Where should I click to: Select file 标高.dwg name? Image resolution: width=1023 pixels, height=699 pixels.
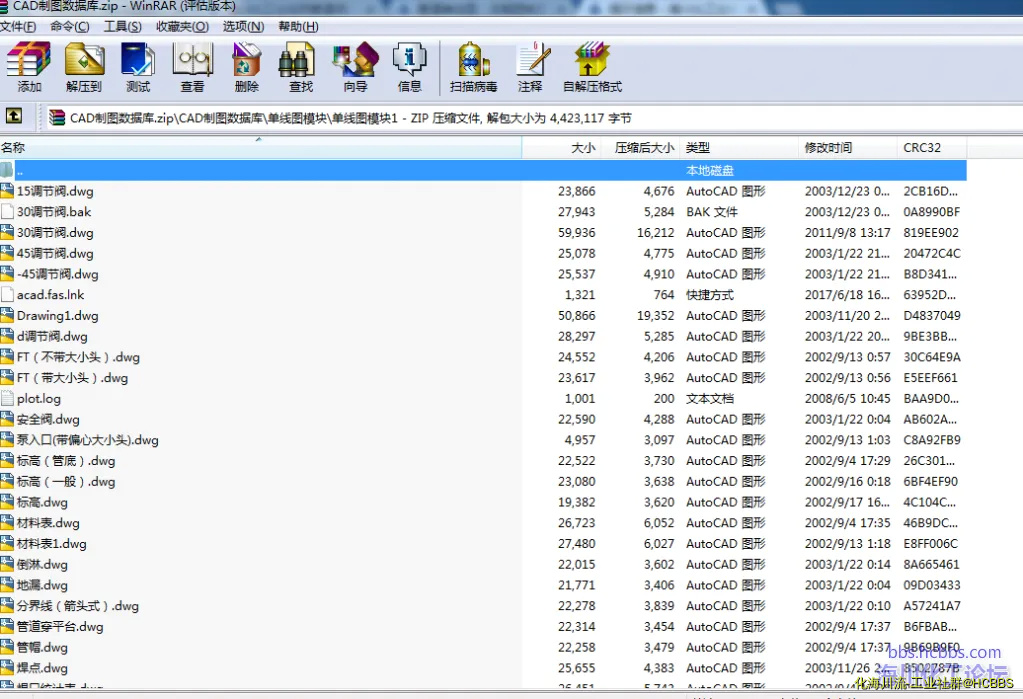pyautogui.click(x=42, y=502)
